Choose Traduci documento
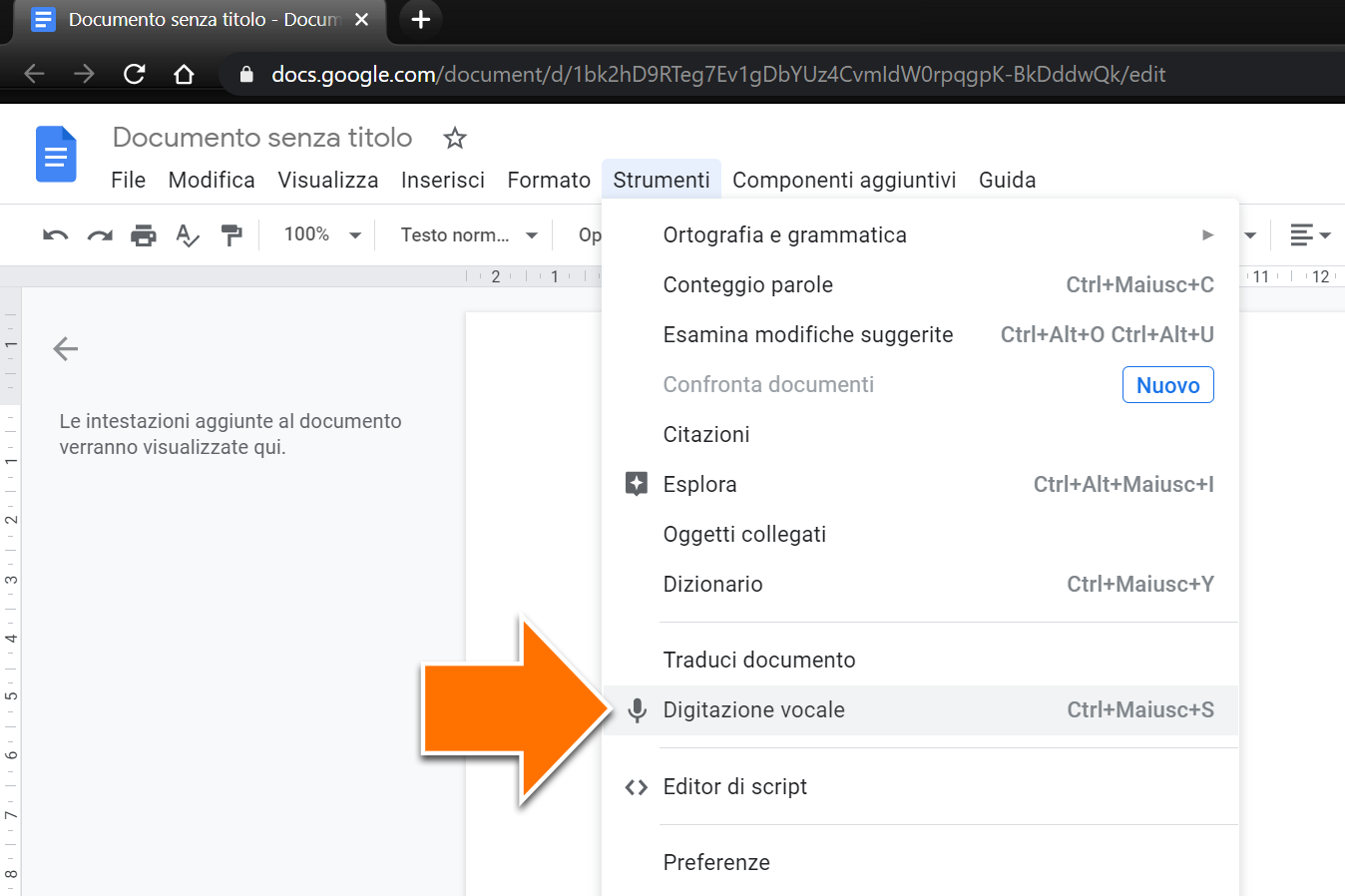1345x896 pixels. pyautogui.click(x=920, y=660)
